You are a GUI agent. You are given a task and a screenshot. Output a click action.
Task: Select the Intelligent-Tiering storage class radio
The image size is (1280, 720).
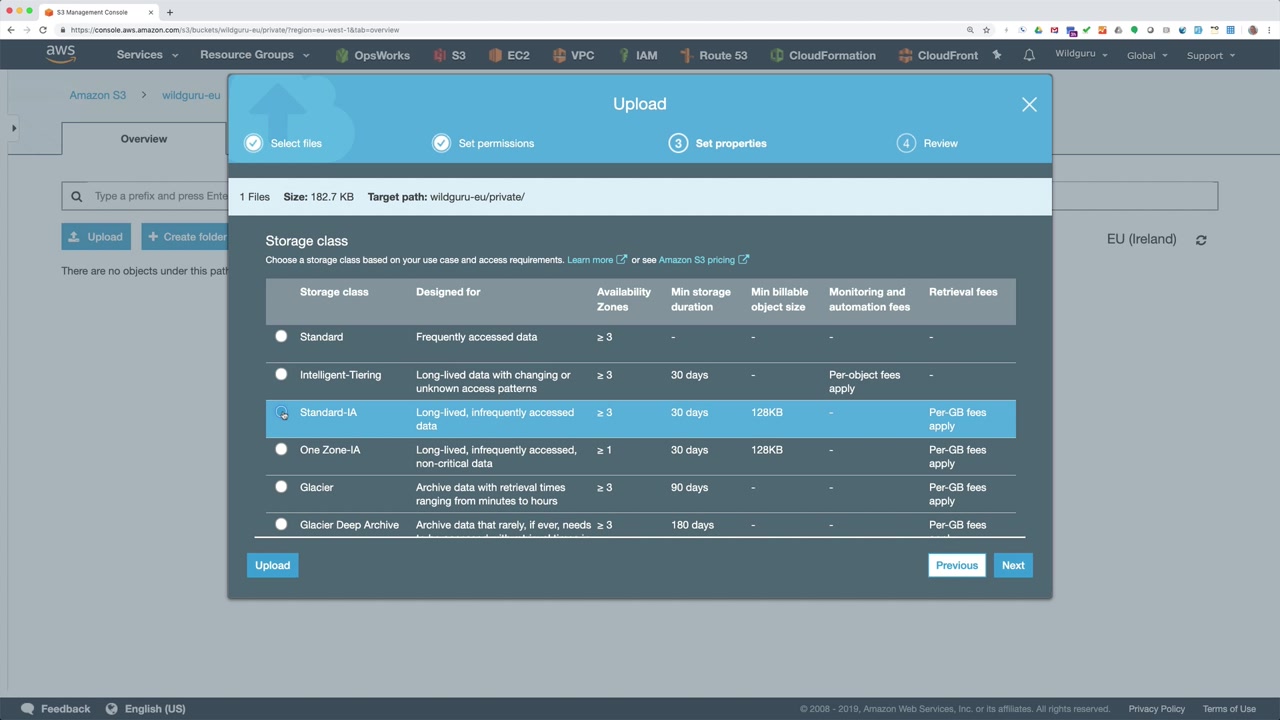tap(281, 375)
